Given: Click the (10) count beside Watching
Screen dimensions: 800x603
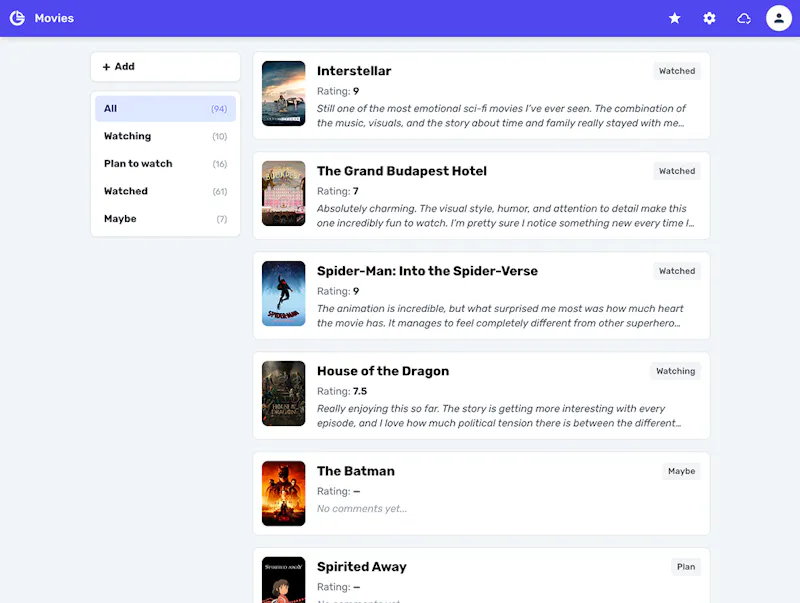Looking at the screenshot, I should coord(220,136).
